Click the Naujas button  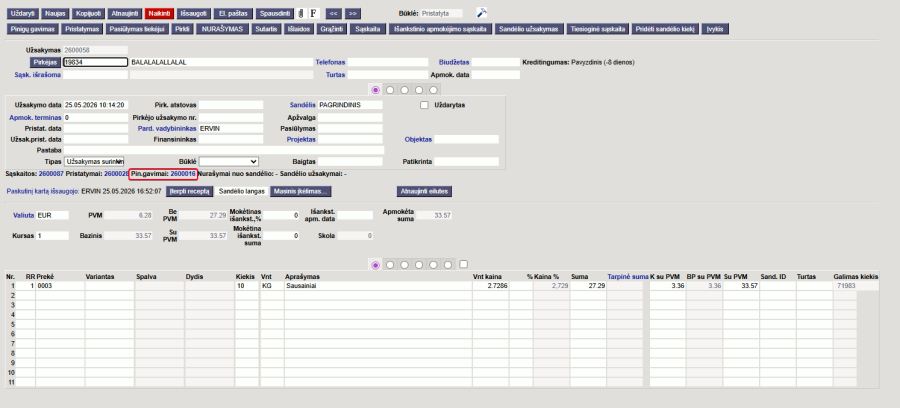coord(55,13)
